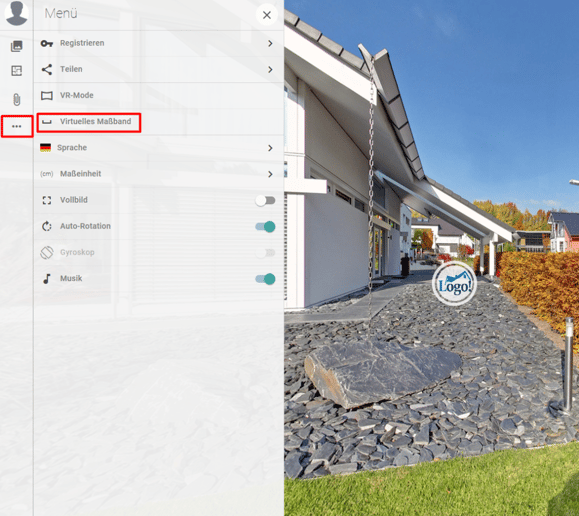This screenshot has width=579, height=516.
Task: Click the three-dots more menu icon
Action: (17, 126)
